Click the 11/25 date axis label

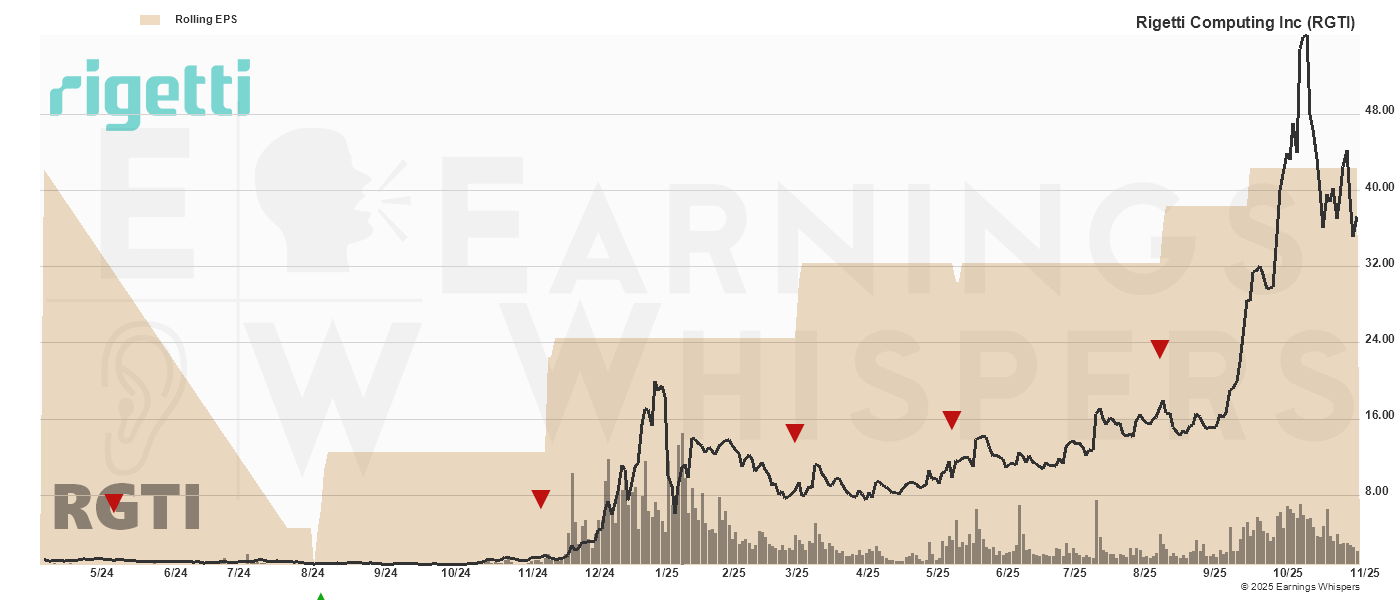tap(1365, 573)
